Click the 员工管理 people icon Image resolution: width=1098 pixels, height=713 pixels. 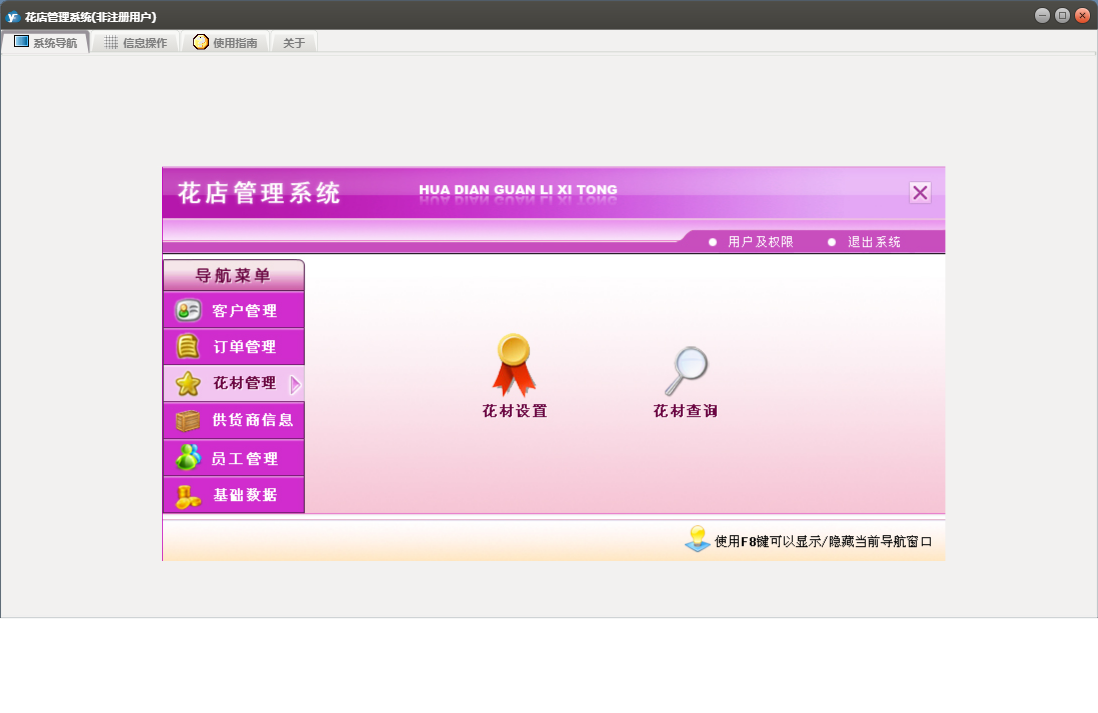(188, 457)
